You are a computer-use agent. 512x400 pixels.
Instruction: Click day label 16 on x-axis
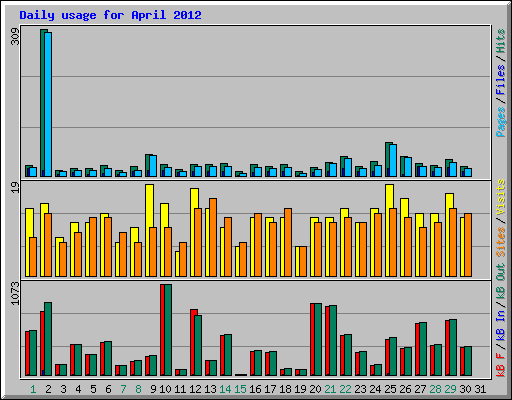coord(255,389)
